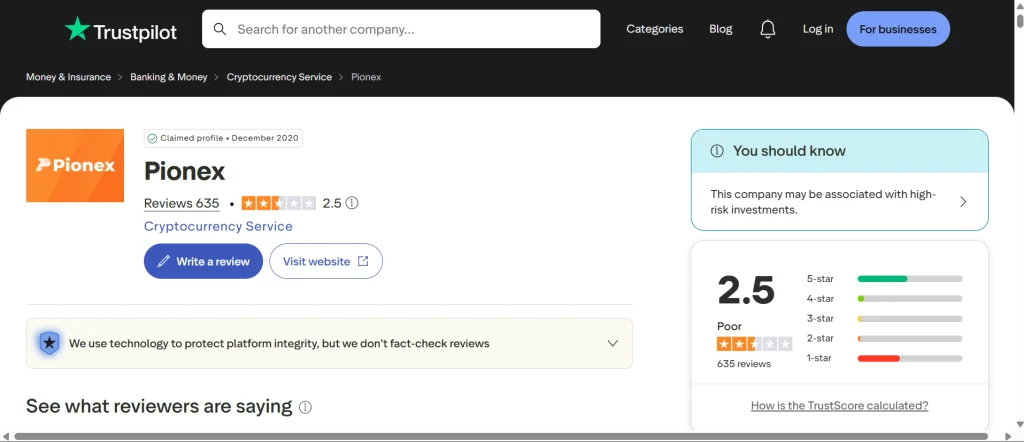The width and height of the screenshot is (1024, 442).
Task: Click the Trustpilot logo
Action: point(120,30)
